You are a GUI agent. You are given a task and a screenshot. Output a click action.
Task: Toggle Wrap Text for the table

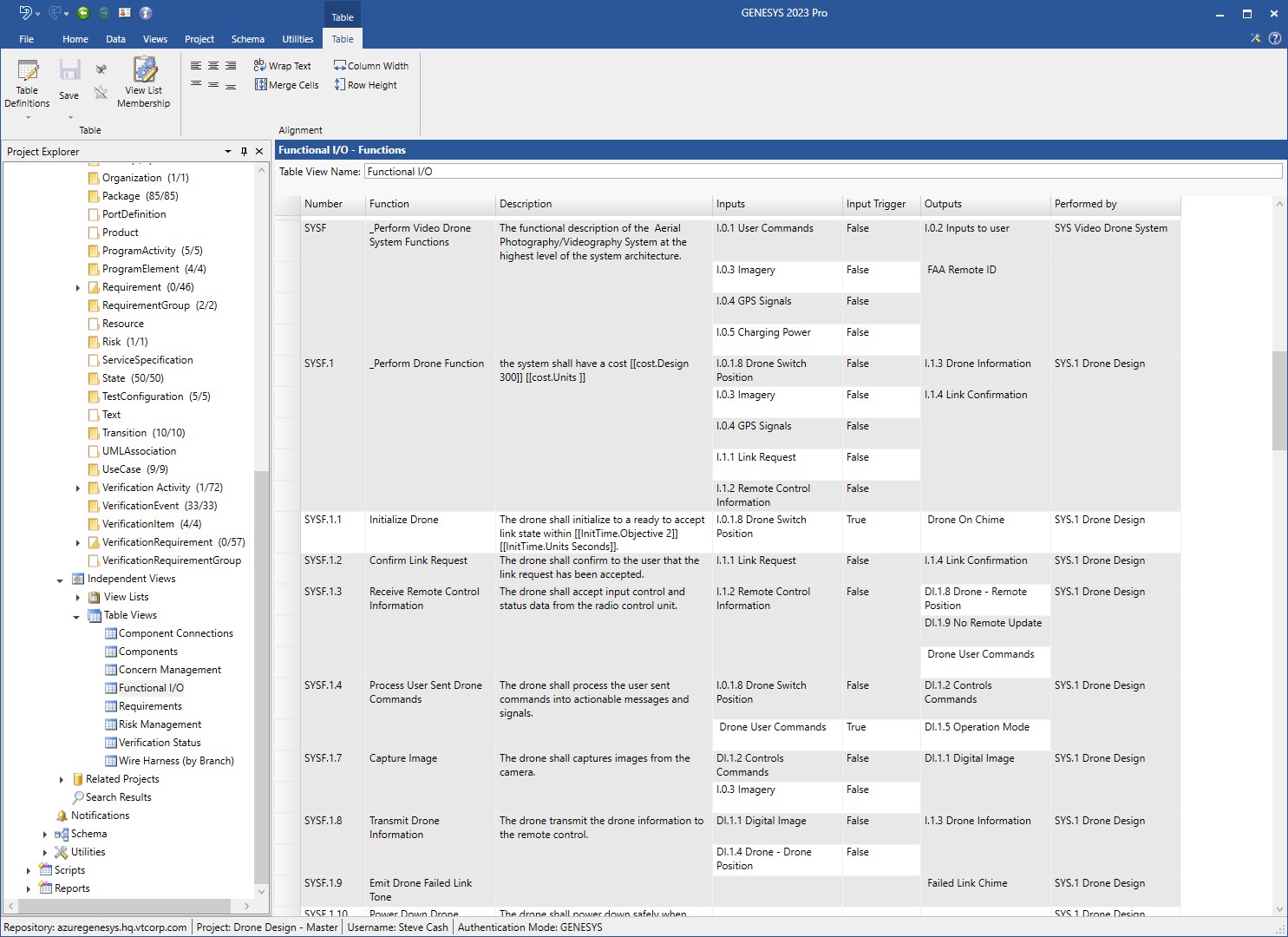point(284,65)
